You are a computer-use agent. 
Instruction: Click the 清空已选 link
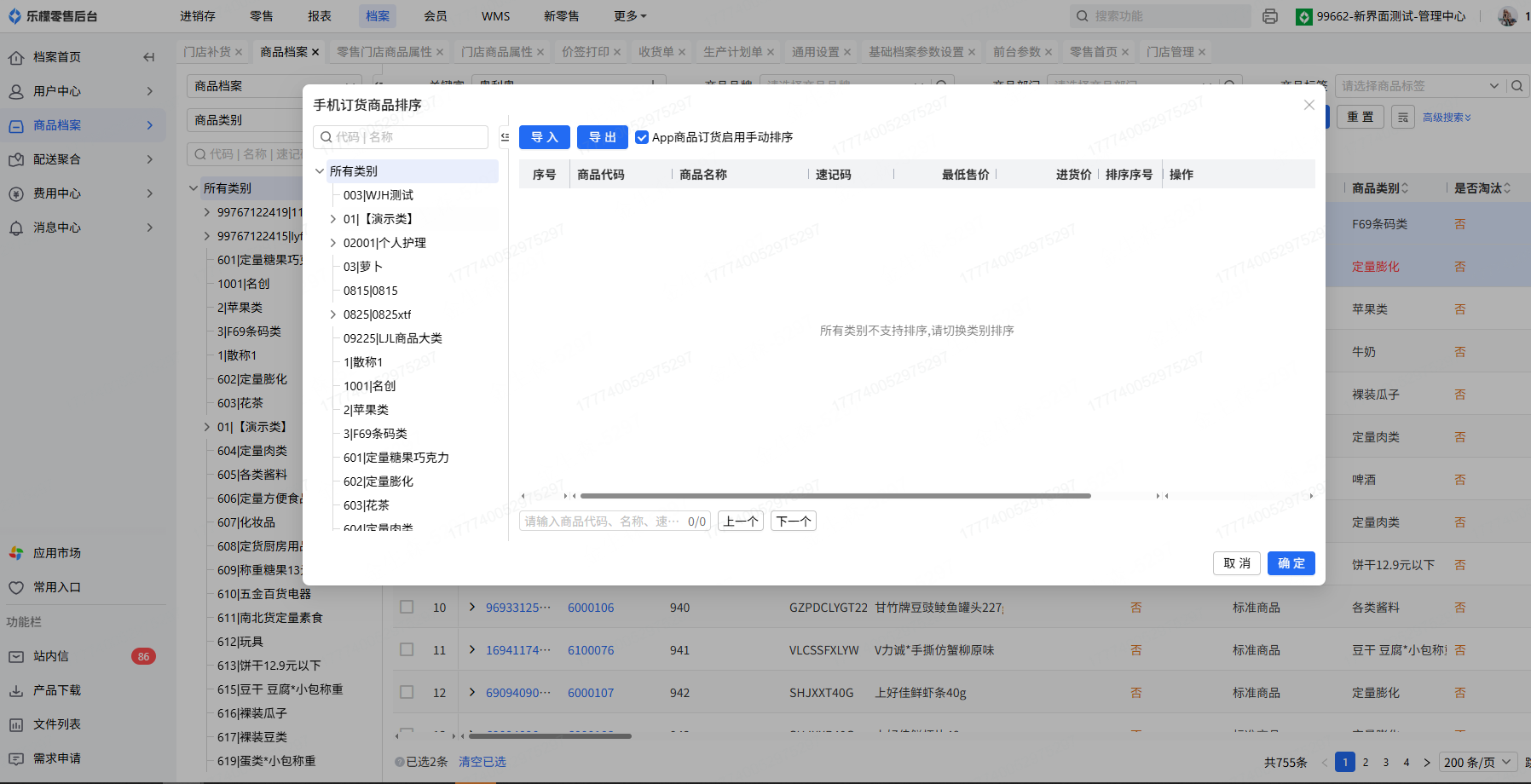click(x=482, y=762)
